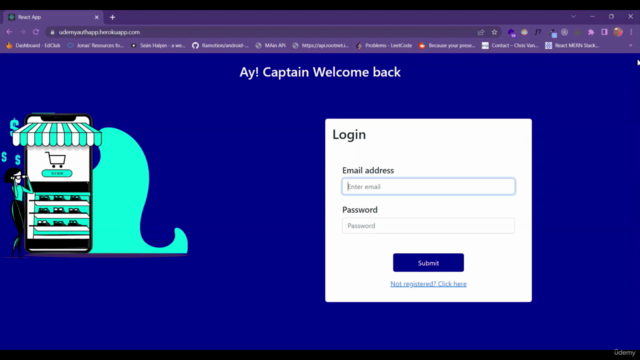Open Dashboard - EdClub bookmark
This screenshot has width=640, height=360.
33,45
